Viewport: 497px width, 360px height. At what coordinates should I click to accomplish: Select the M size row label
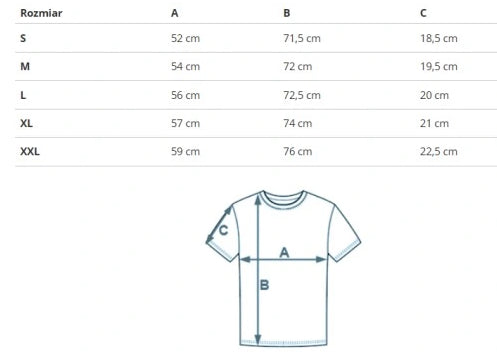[x=25, y=66]
